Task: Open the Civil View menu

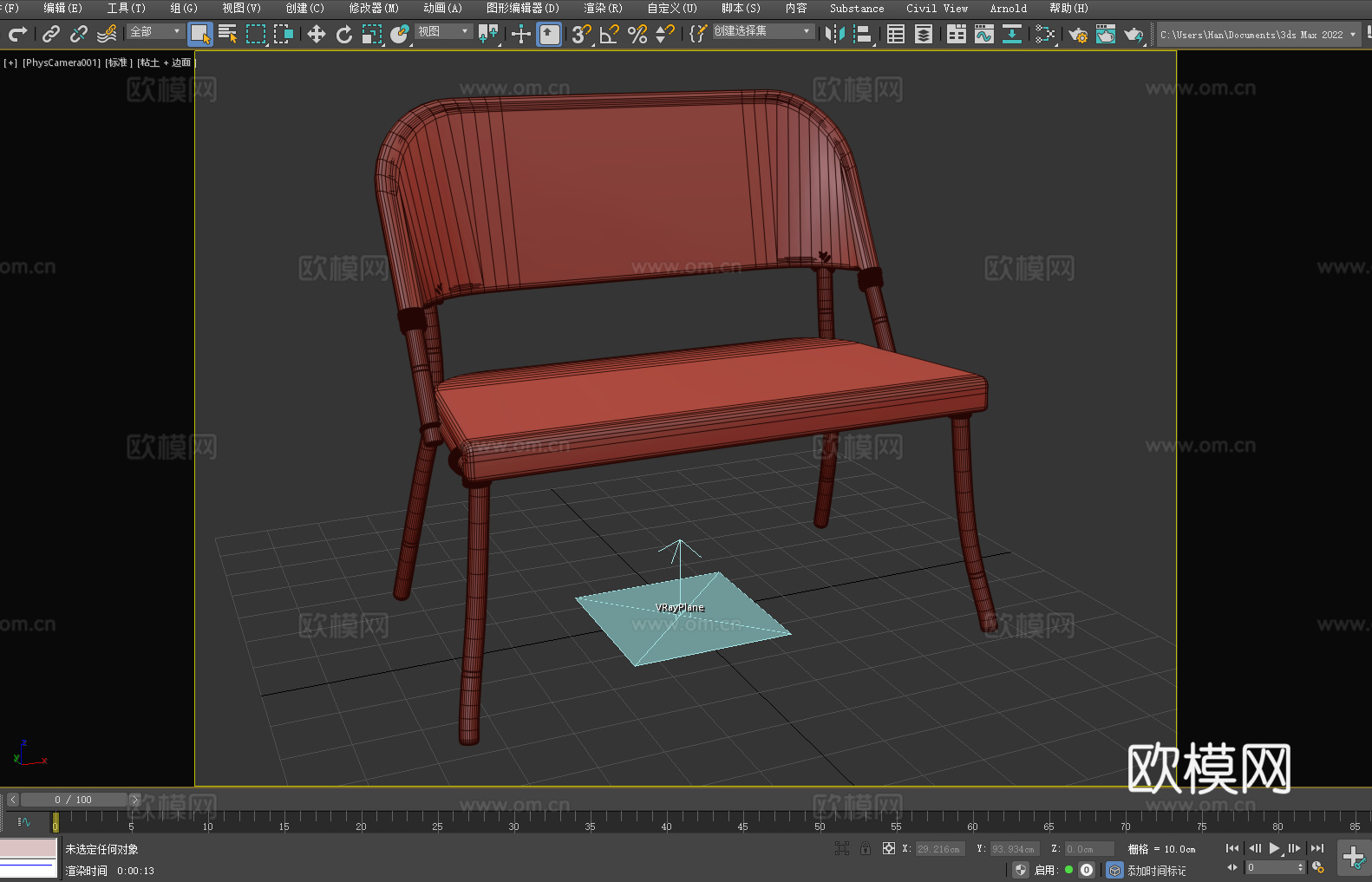Action: 937,8
